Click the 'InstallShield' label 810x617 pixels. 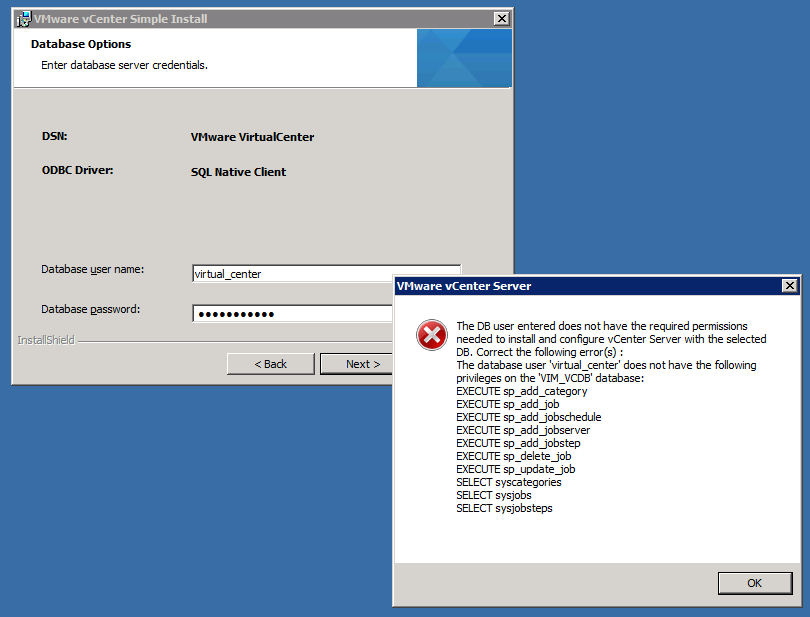pyautogui.click(x=46, y=340)
